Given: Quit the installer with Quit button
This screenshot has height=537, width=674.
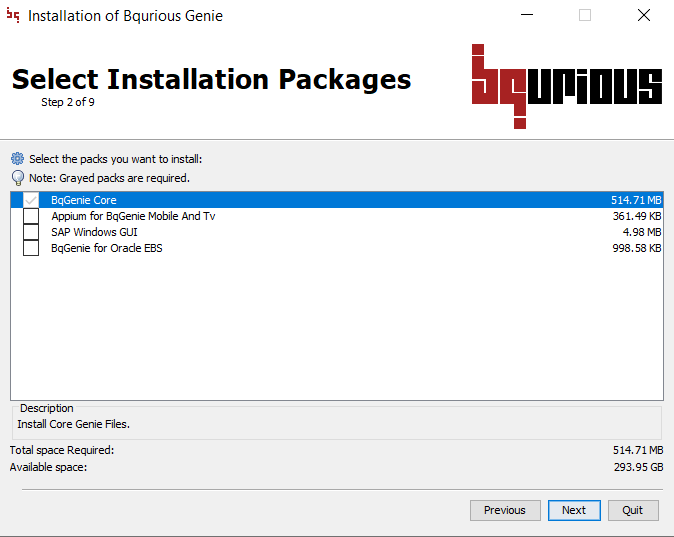Looking at the screenshot, I should coord(633,510).
